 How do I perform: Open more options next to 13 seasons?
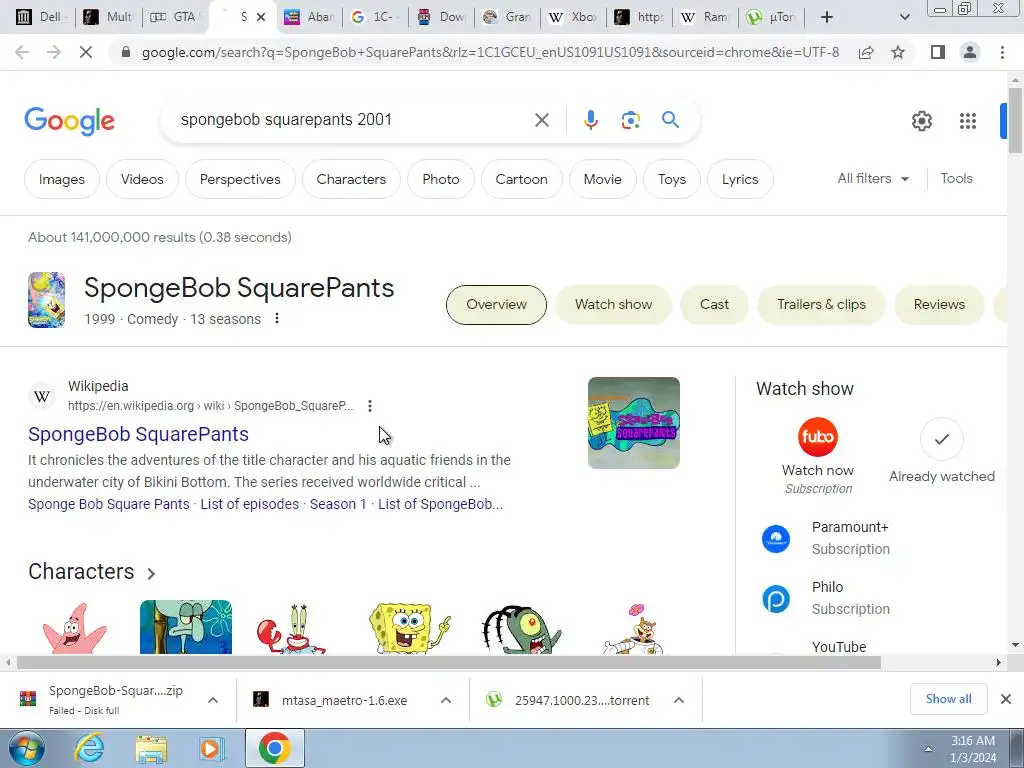(277, 318)
